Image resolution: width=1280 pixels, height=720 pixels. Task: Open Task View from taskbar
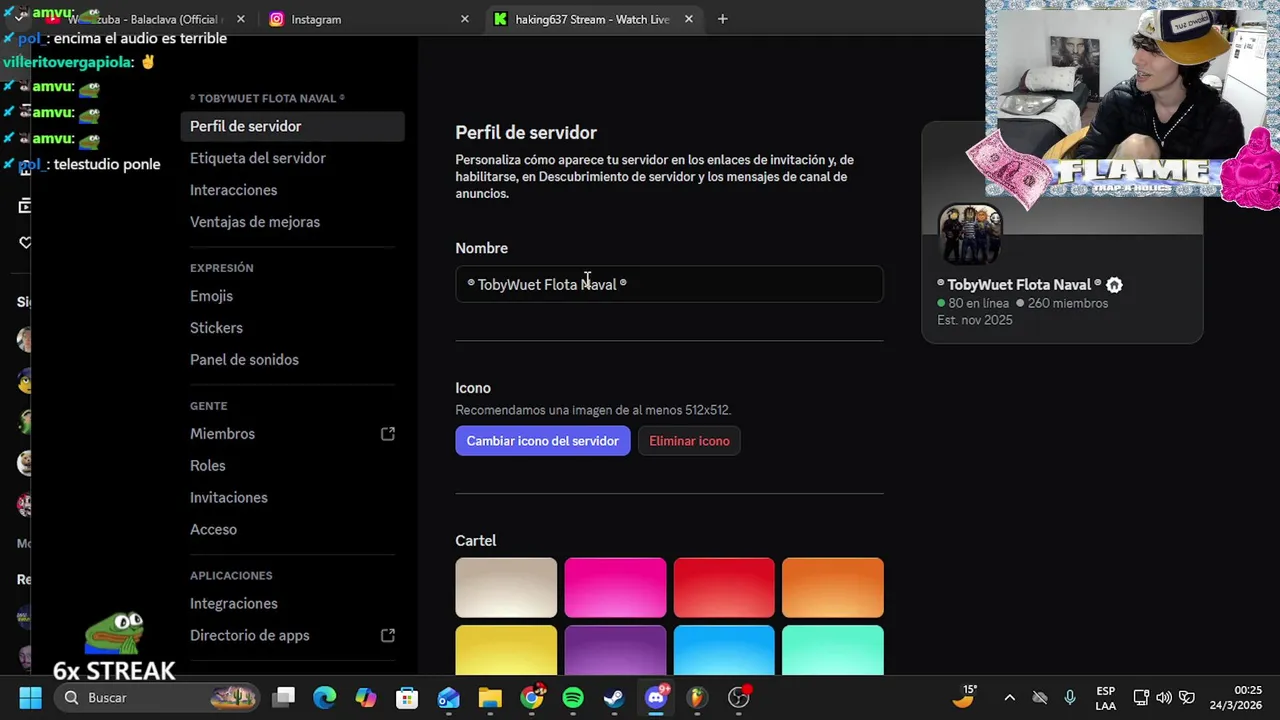tap(285, 698)
